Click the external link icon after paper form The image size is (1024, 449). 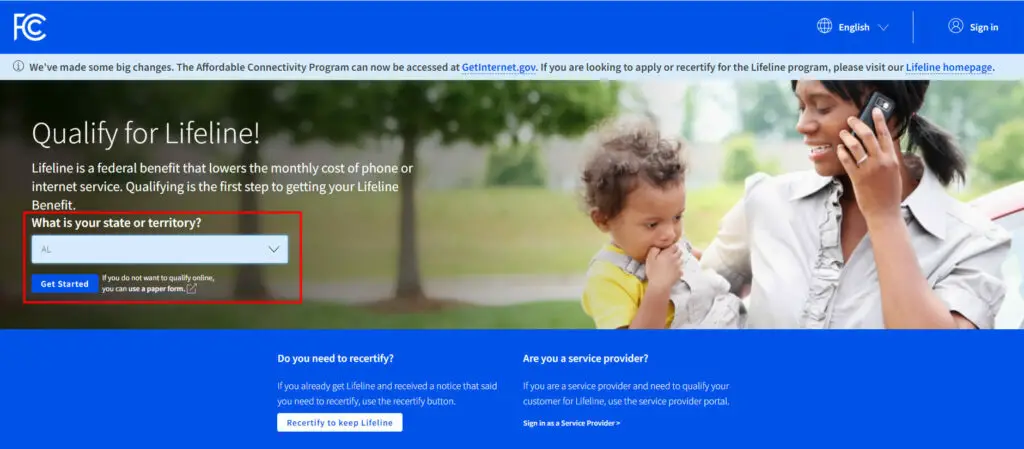[x=191, y=289]
